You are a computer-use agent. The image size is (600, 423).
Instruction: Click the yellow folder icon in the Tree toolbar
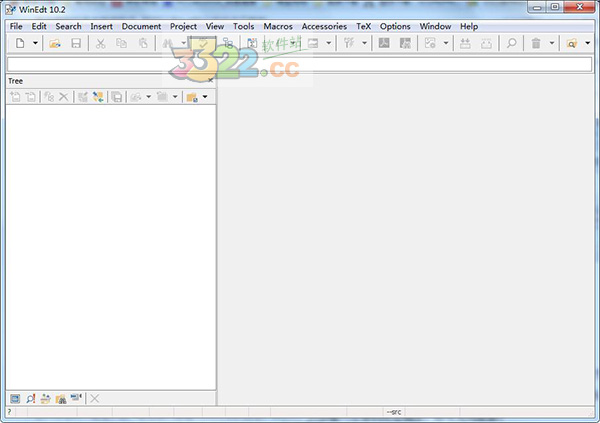coord(192,97)
